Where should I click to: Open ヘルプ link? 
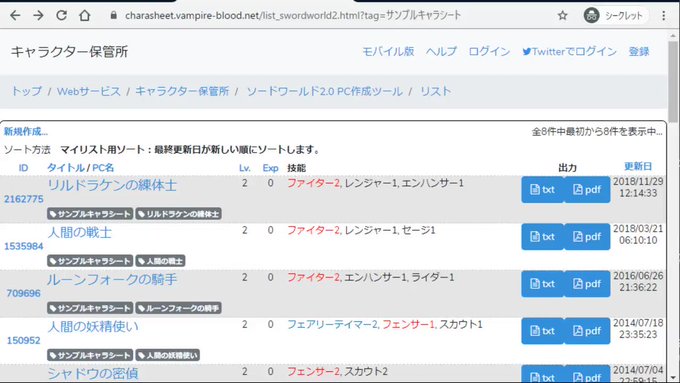click(441, 51)
